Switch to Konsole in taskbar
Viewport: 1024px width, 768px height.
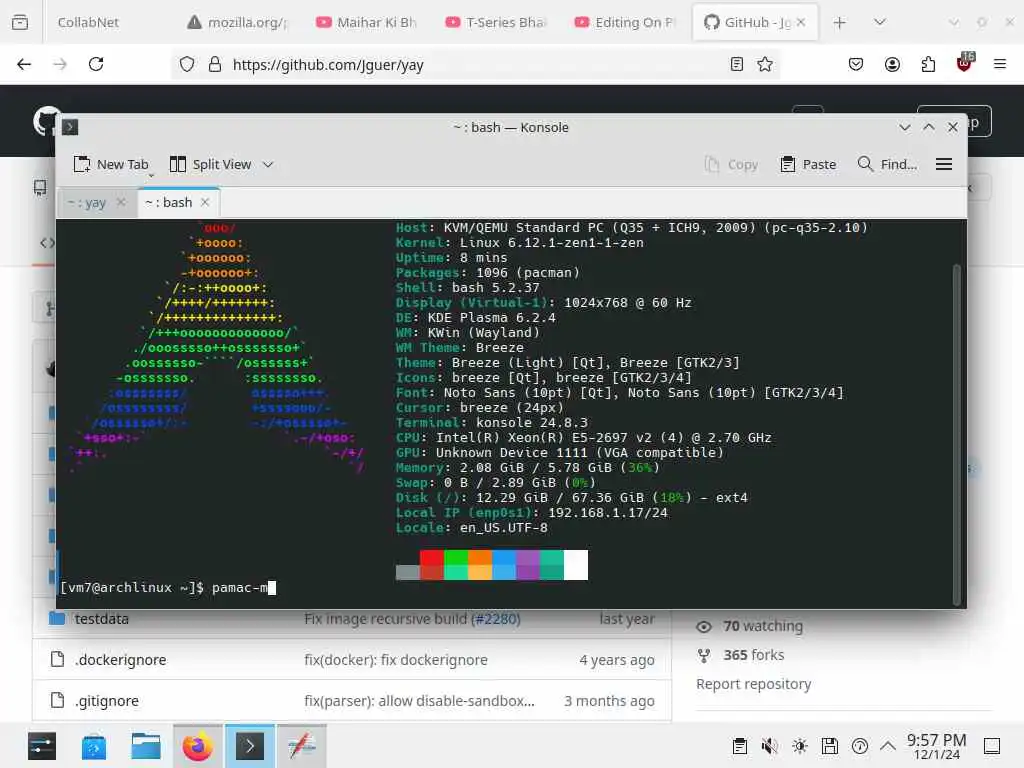click(250, 746)
